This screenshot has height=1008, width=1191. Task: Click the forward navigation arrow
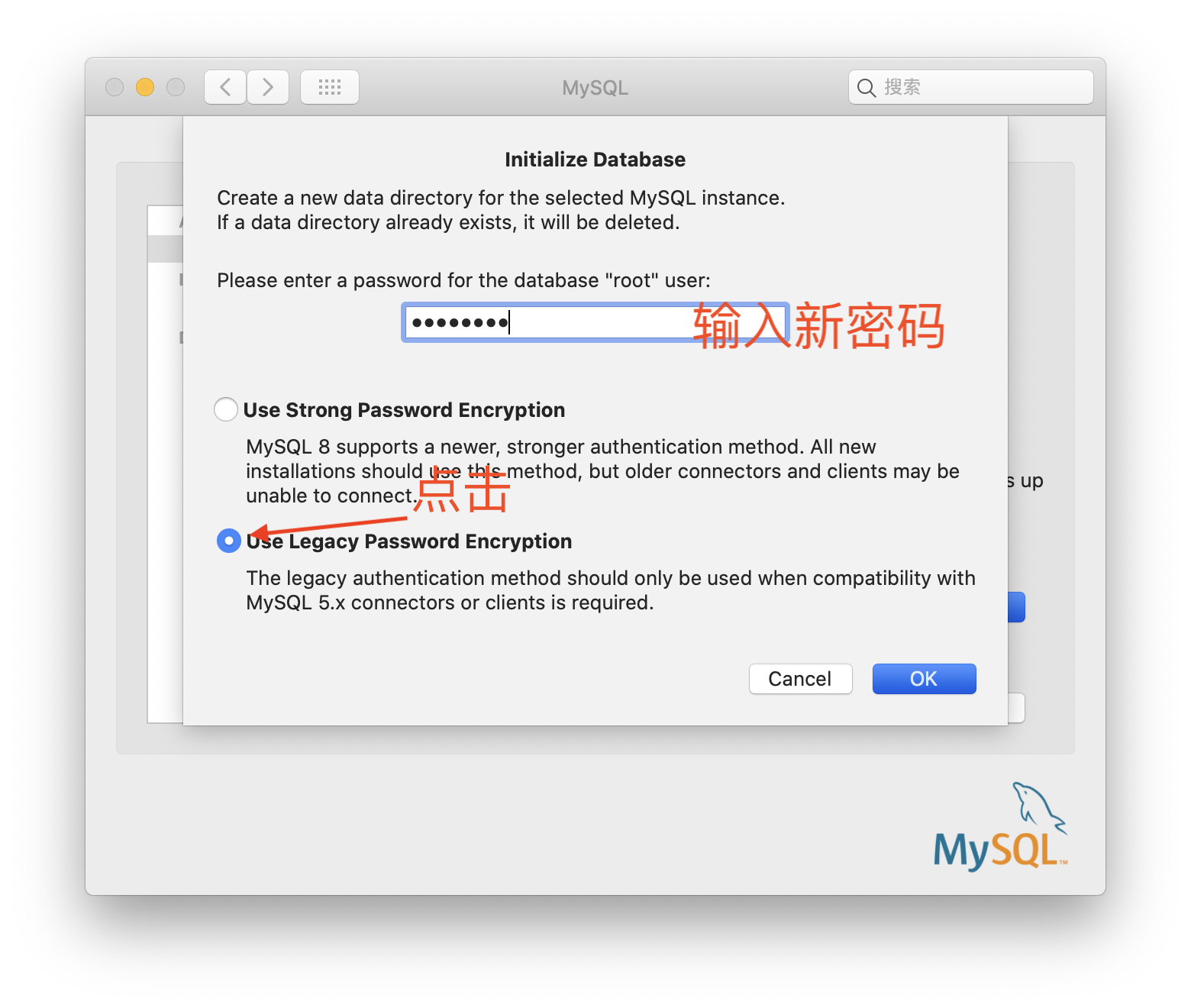click(x=268, y=87)
